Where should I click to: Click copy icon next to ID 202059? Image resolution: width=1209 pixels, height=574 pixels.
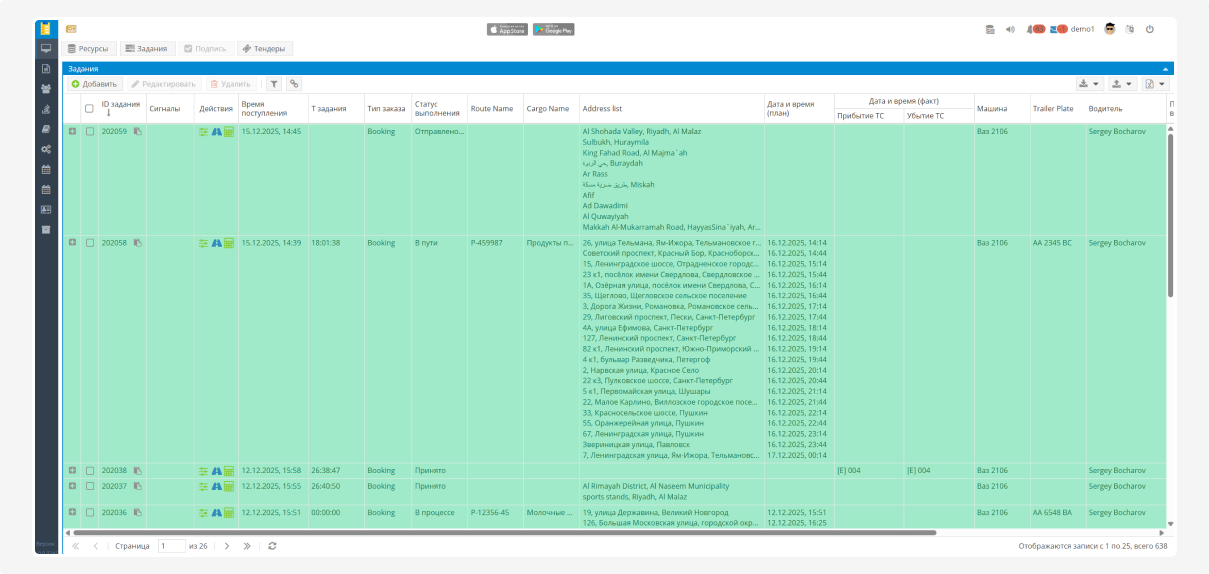pos(138,132)
